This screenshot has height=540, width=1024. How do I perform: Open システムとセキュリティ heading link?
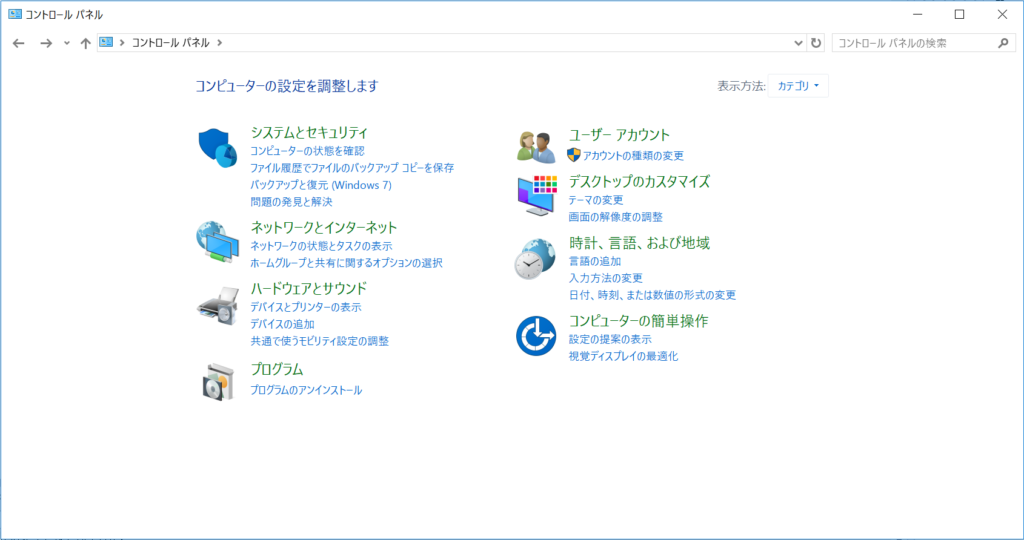[309, 133]
